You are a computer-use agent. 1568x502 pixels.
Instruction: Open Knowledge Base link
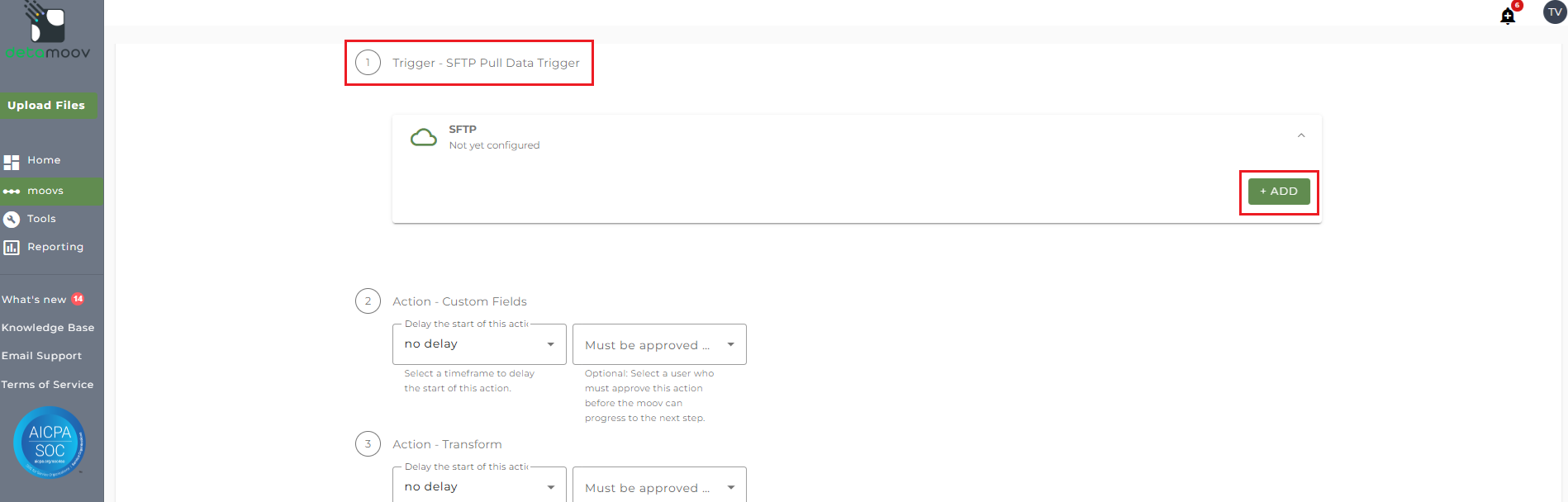(48, 328)
